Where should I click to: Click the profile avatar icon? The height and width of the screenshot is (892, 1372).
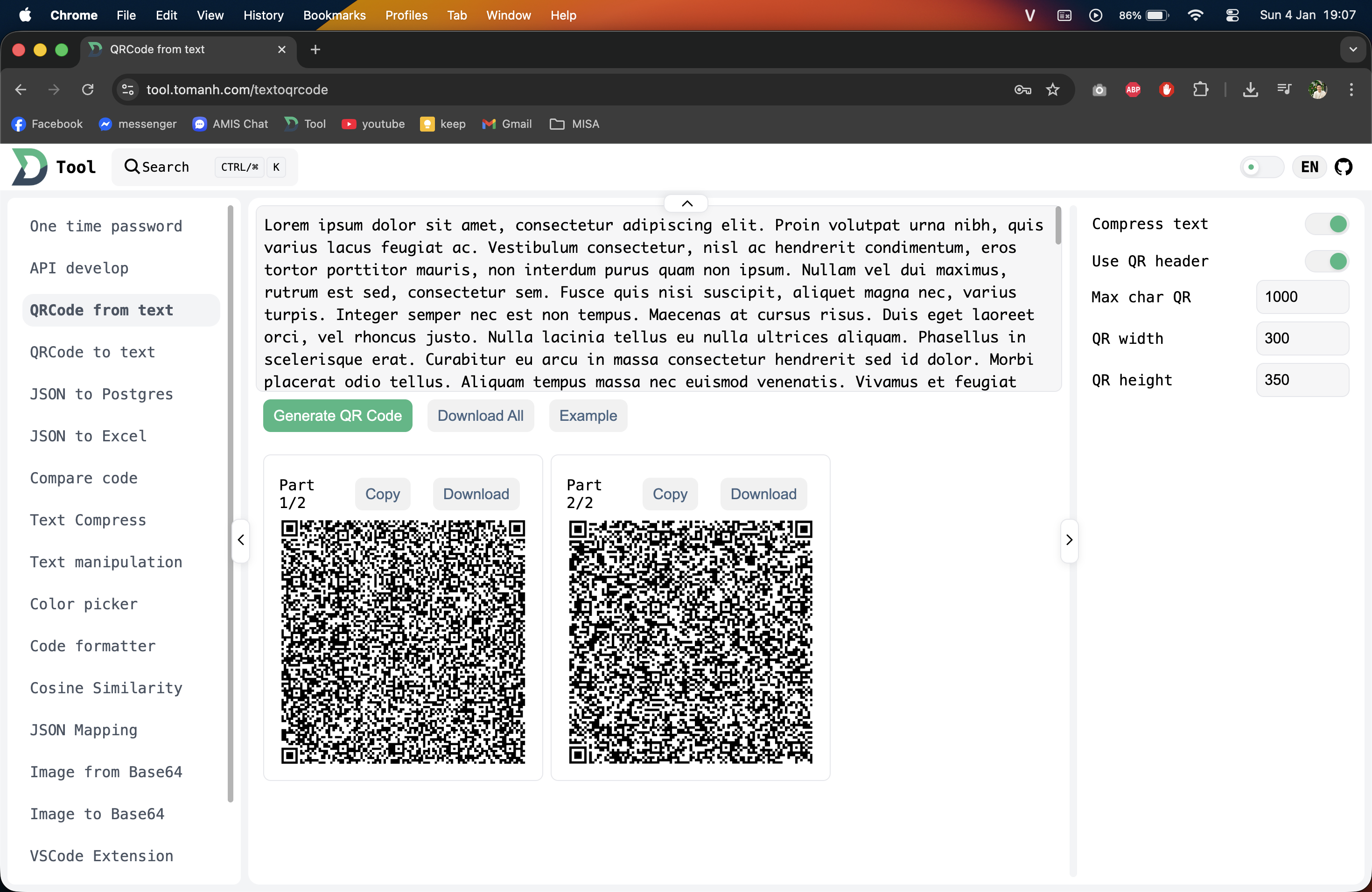[x=1318, y=90]
